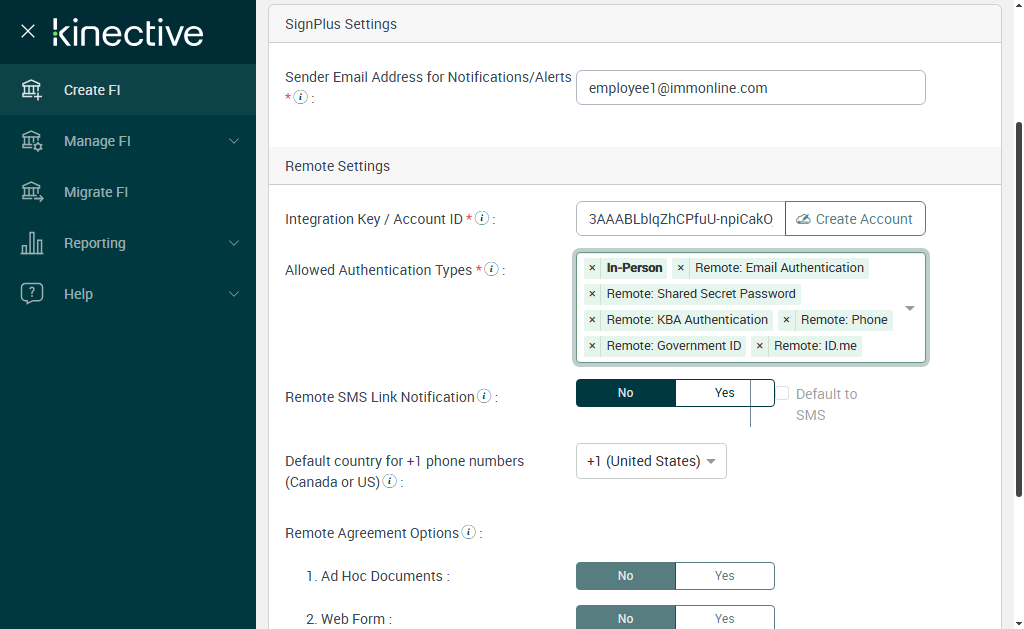
Task: Expand the Reporting menu chevron
Action: [234, 243]
